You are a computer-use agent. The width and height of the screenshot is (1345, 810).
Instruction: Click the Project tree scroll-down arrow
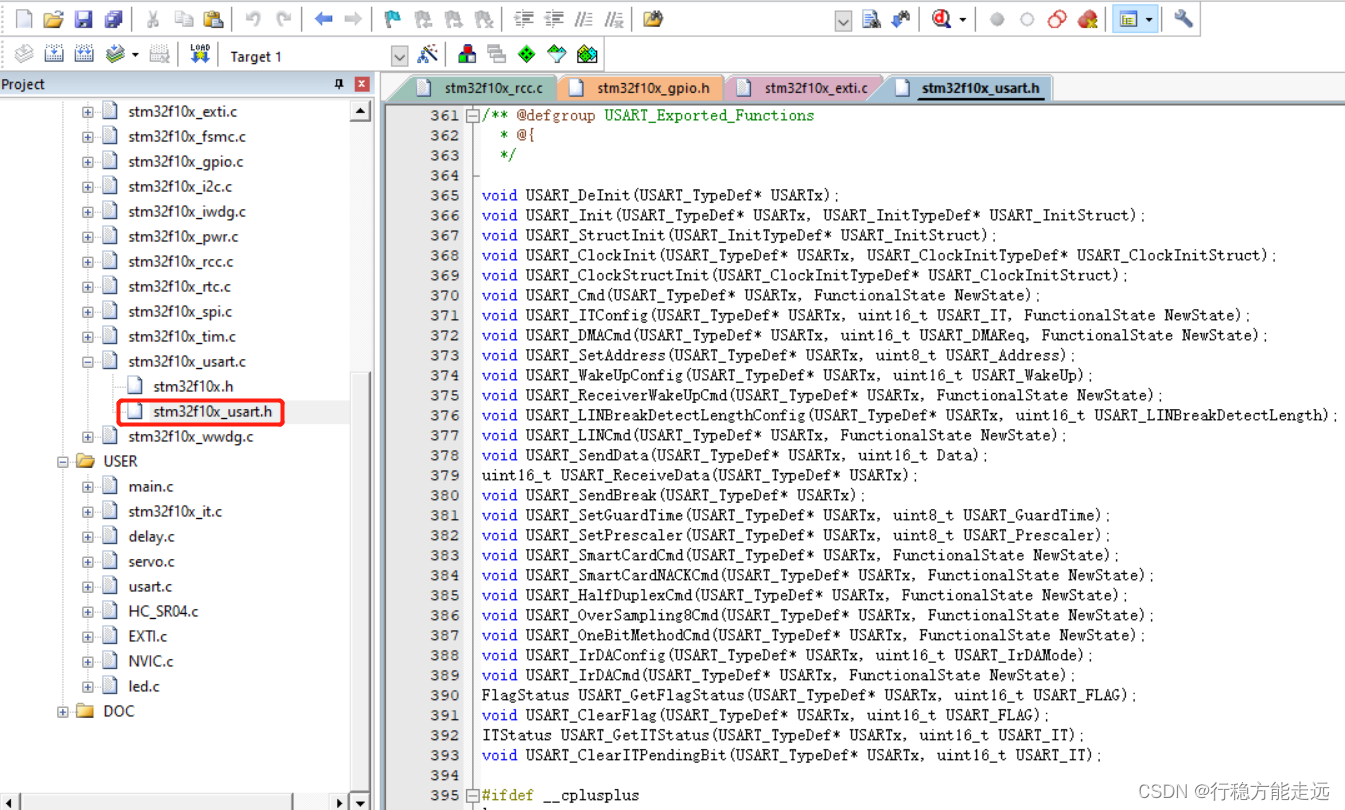tap(361, 801)
